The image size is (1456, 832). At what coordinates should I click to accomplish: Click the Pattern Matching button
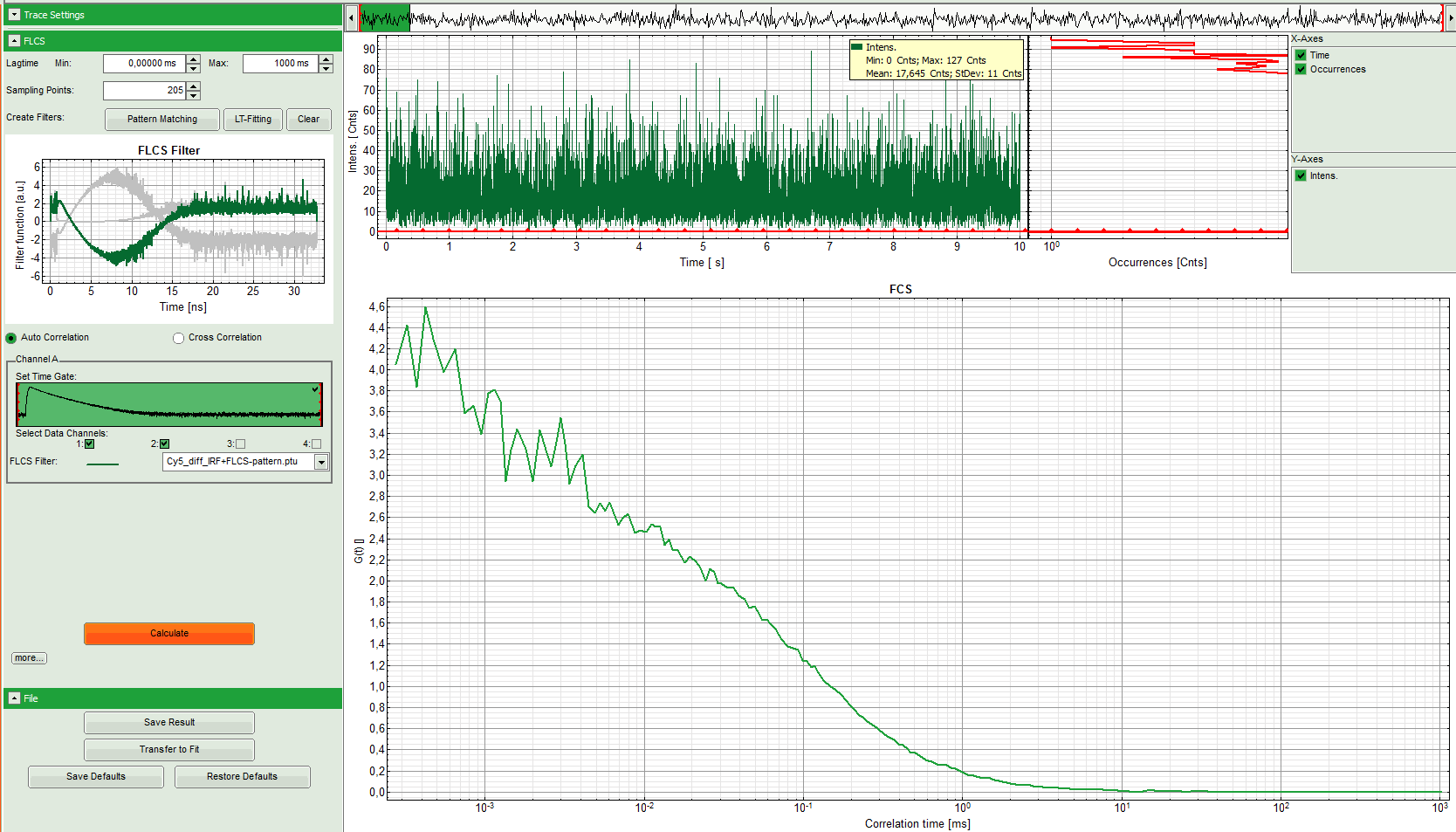pyautogui.click(x=162, y=119)
